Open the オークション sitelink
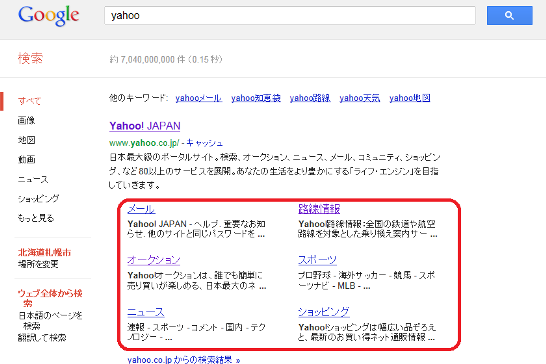This screenshot has height=364, width=546. pos(154,260)
